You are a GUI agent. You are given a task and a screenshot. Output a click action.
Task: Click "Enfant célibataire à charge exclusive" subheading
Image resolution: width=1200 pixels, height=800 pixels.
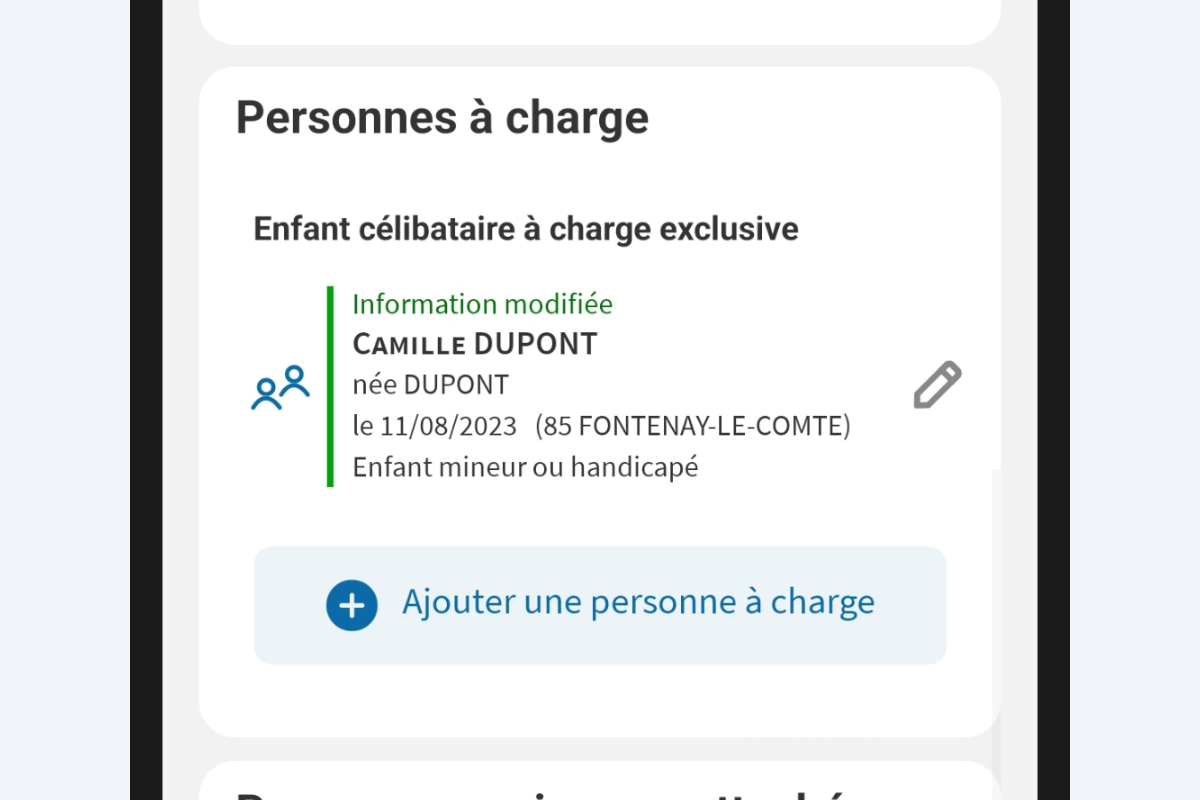click(x=526, y=228)
